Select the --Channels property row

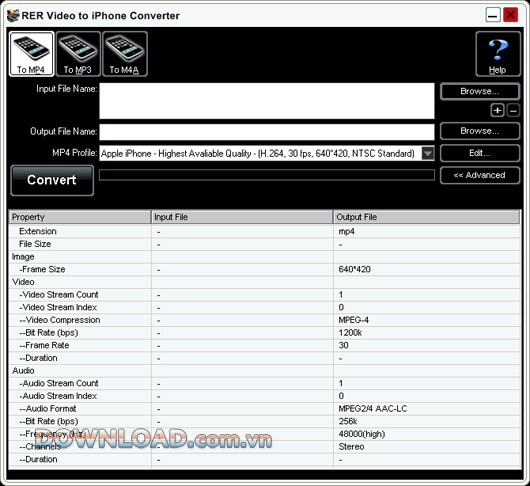pyautogui.click(x=265, y=447)
